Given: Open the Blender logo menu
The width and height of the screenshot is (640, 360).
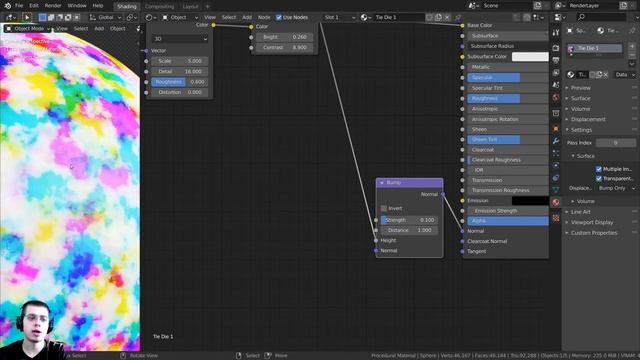Looking at the screenshot, I should [7, 6].
